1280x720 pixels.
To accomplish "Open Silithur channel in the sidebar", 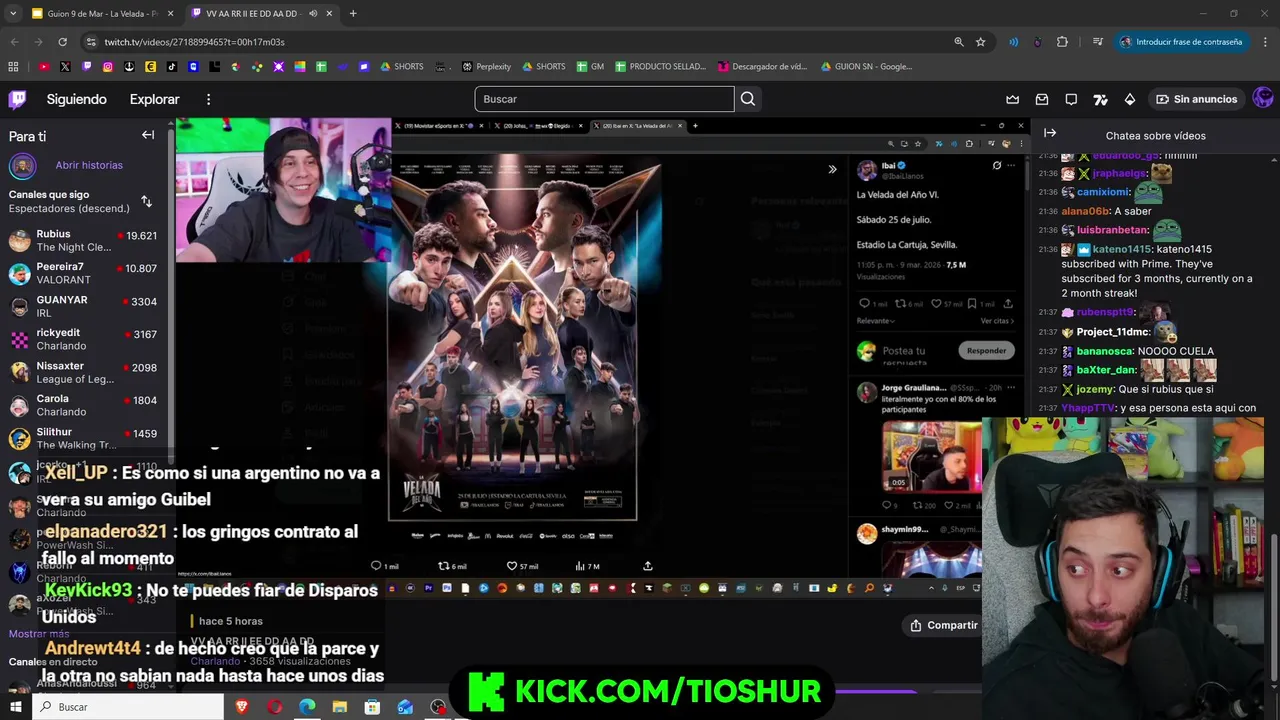I will coord(83,438).
